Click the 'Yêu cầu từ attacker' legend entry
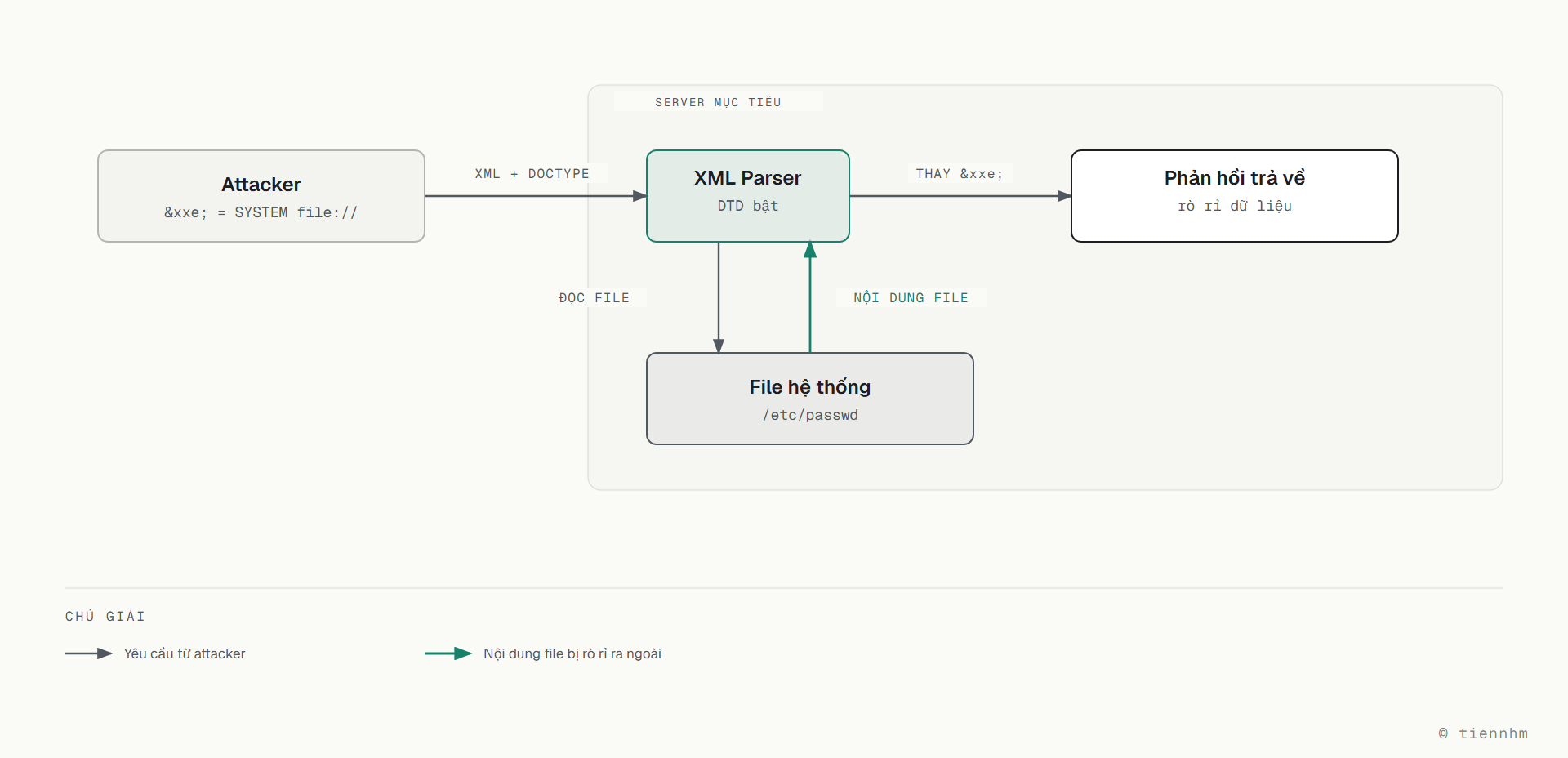This screenshot has width=1568, height=758. (x=185, y=653)
